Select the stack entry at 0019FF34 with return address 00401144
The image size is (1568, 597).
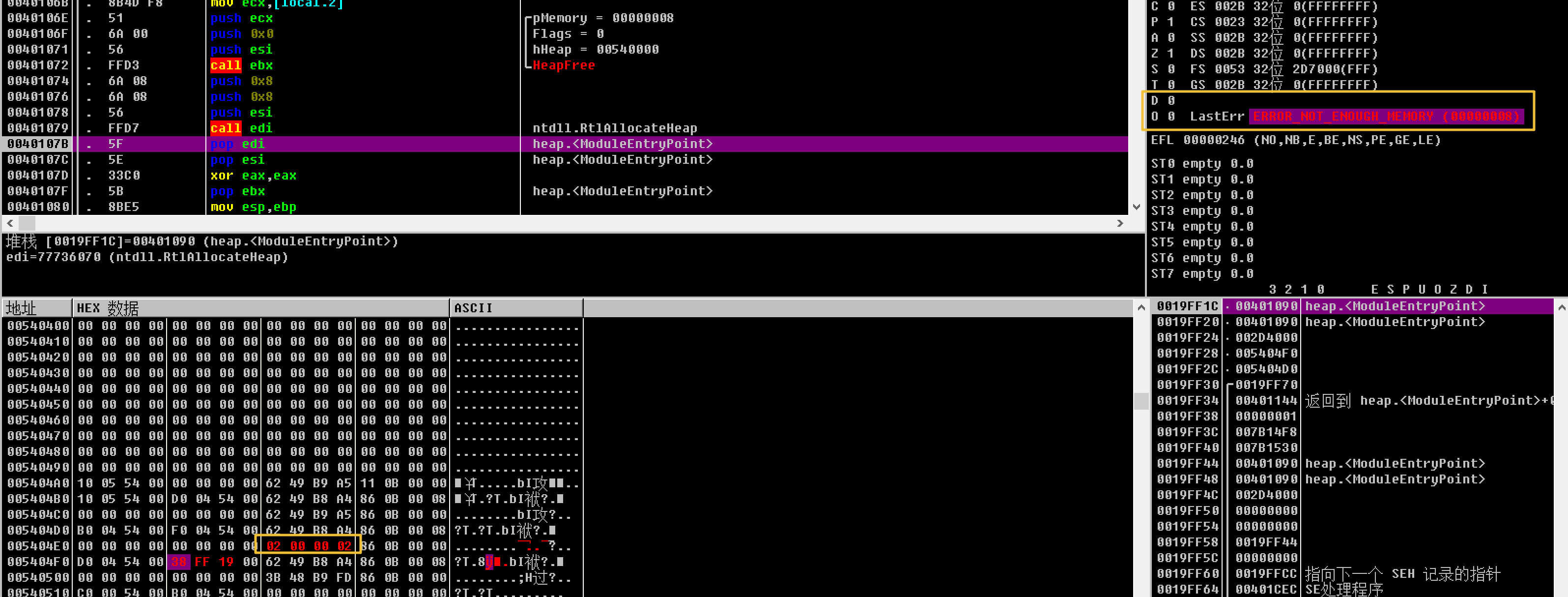pos(1352,401)
